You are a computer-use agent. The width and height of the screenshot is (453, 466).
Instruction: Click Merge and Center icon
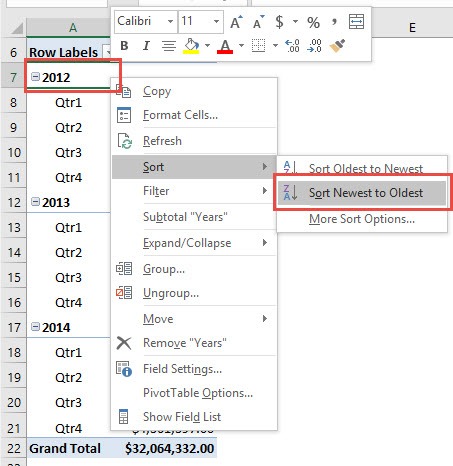(x=356, y=22)
